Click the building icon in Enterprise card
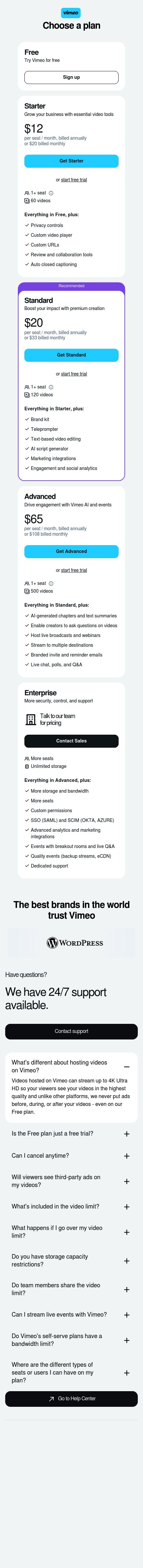 point(31,719)
